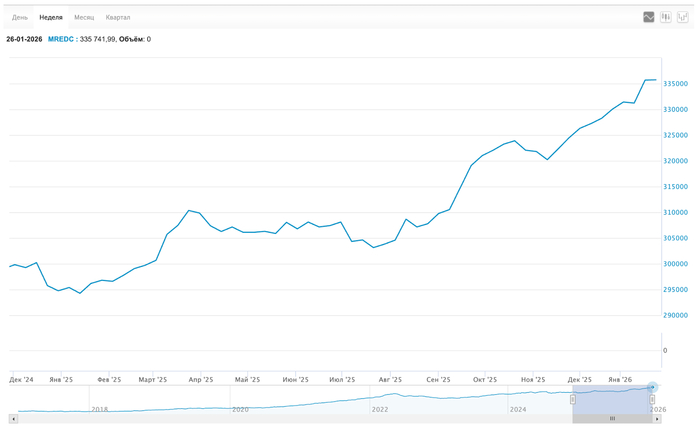Click the 26-01-2026 date label

tap(23, 39)
